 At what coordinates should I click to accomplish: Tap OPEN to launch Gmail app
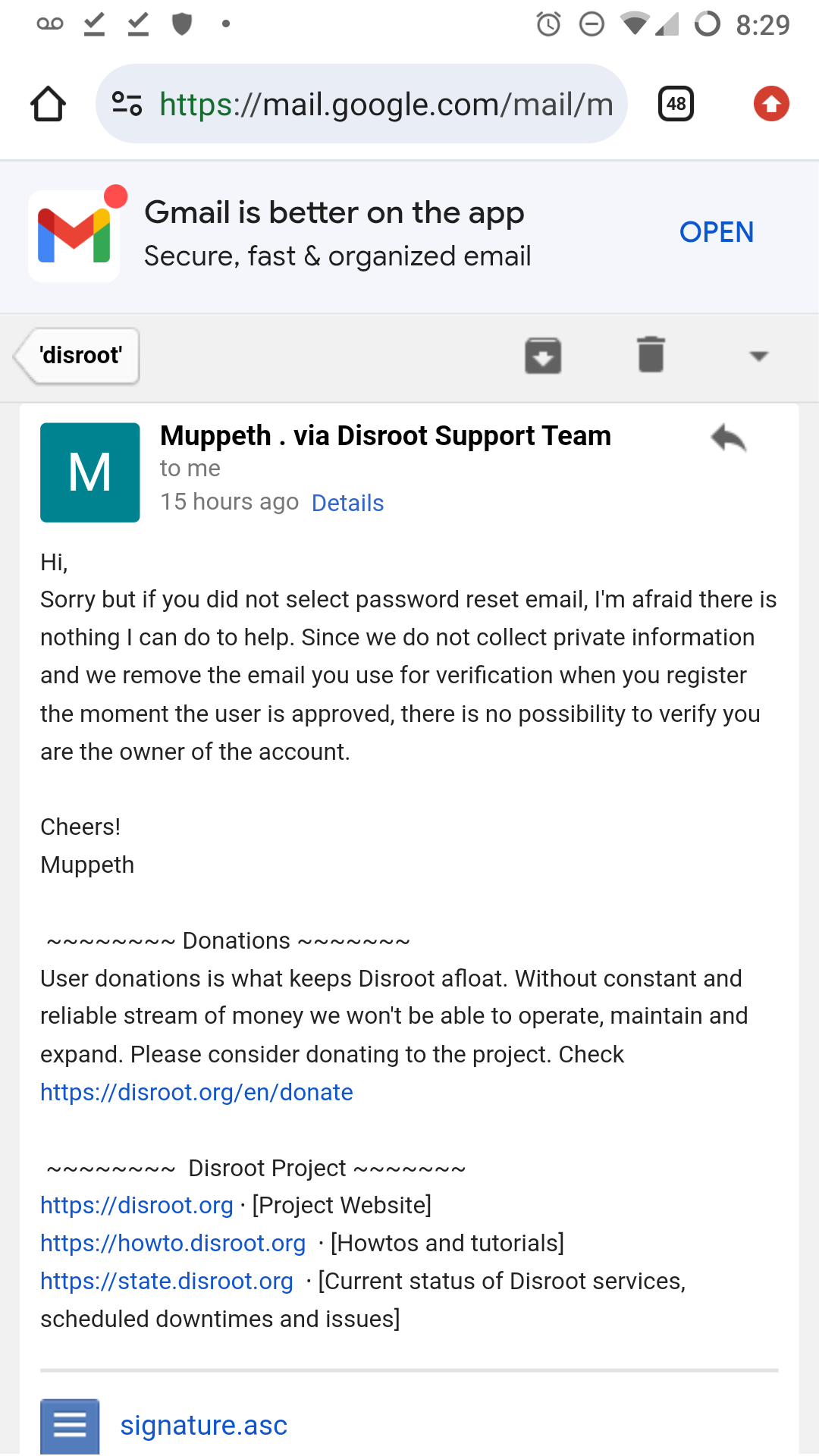pyautogui.click(x=716, y=232)
